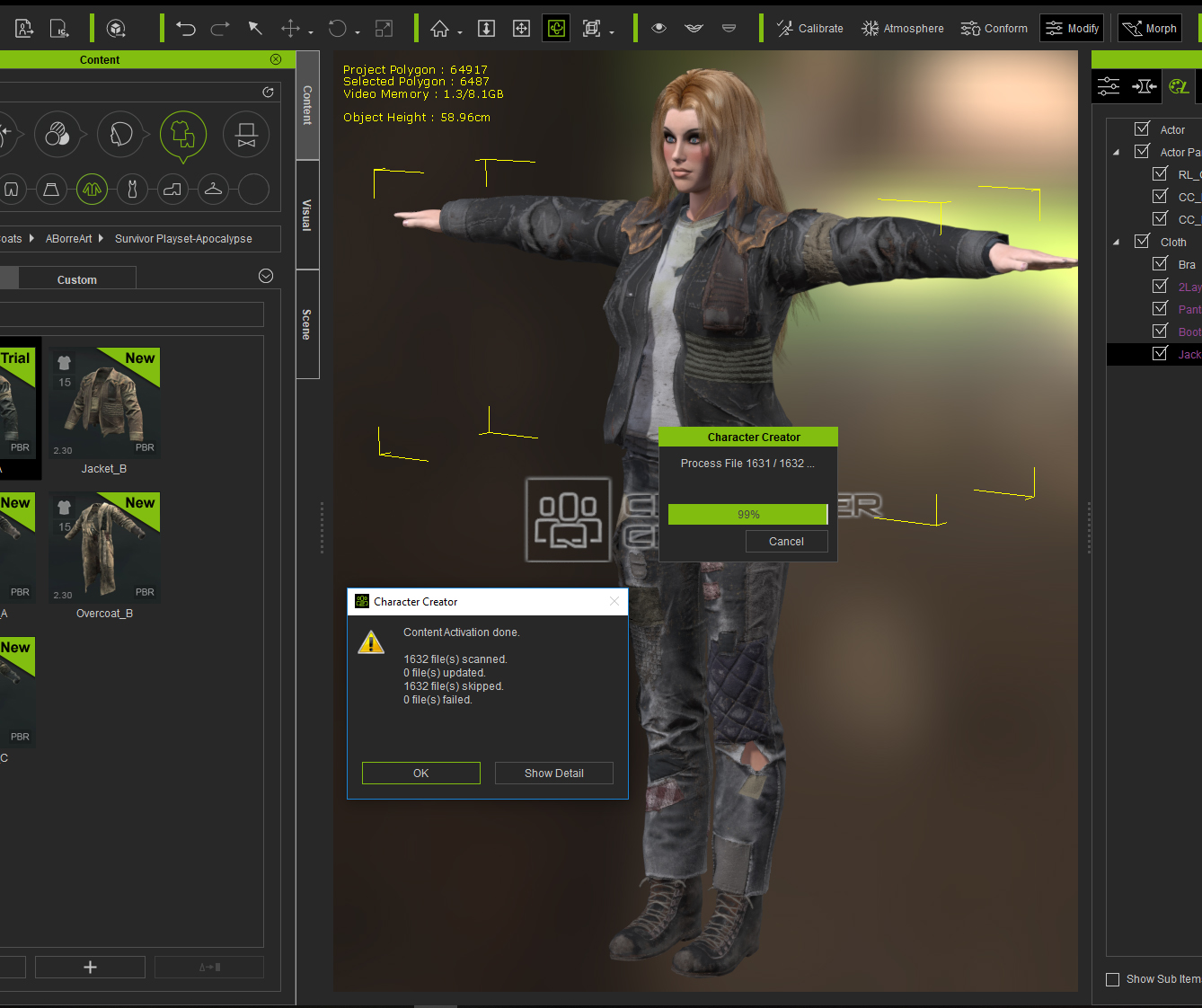Select the camera pan tool icon
This screenshot has height=1008, width=1202.
coord(521,29)
